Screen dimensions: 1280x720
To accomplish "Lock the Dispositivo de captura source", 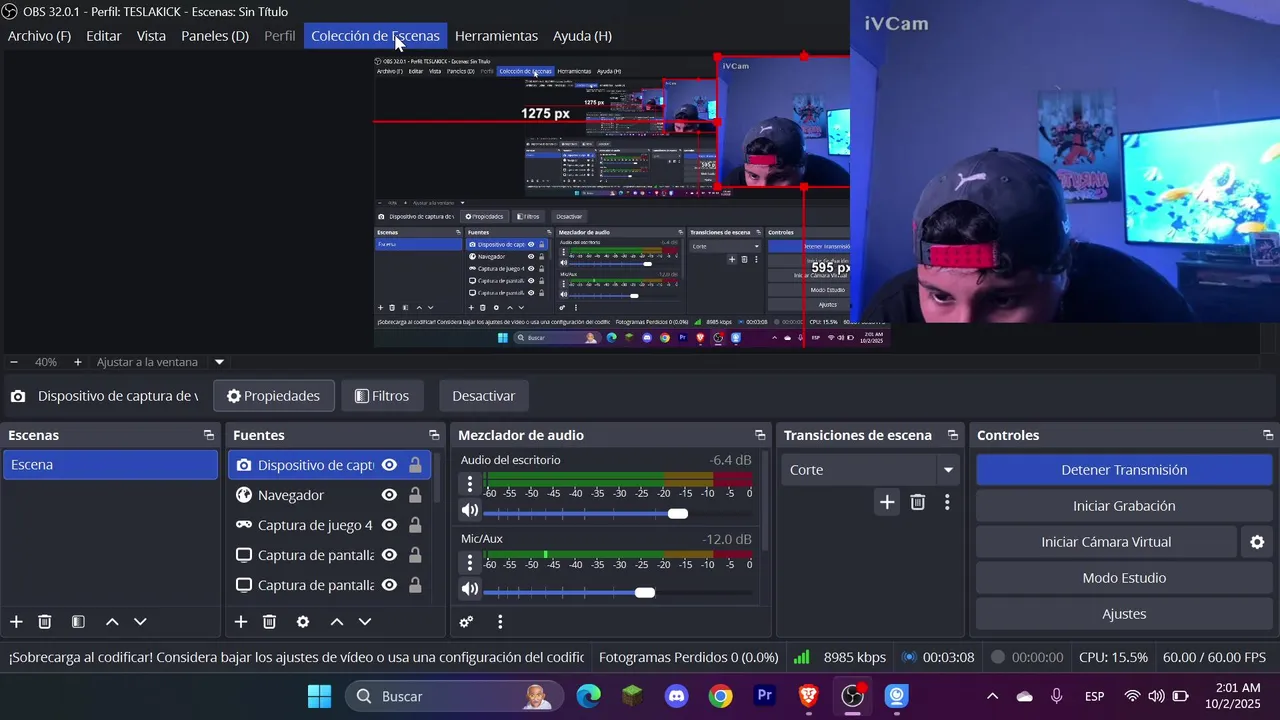I will [x=415, y=465].
